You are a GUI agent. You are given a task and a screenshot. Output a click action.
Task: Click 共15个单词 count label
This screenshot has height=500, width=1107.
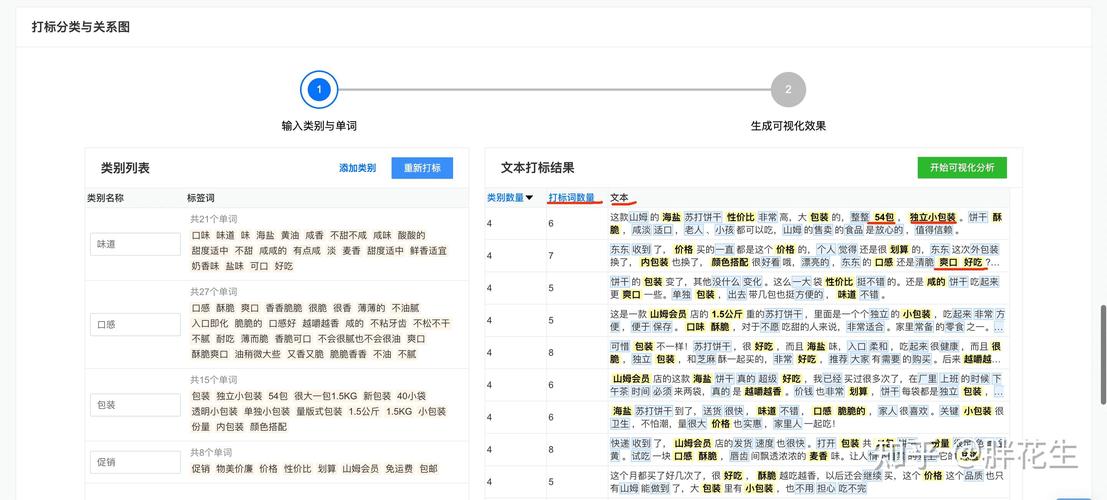(x=213, y=380)
